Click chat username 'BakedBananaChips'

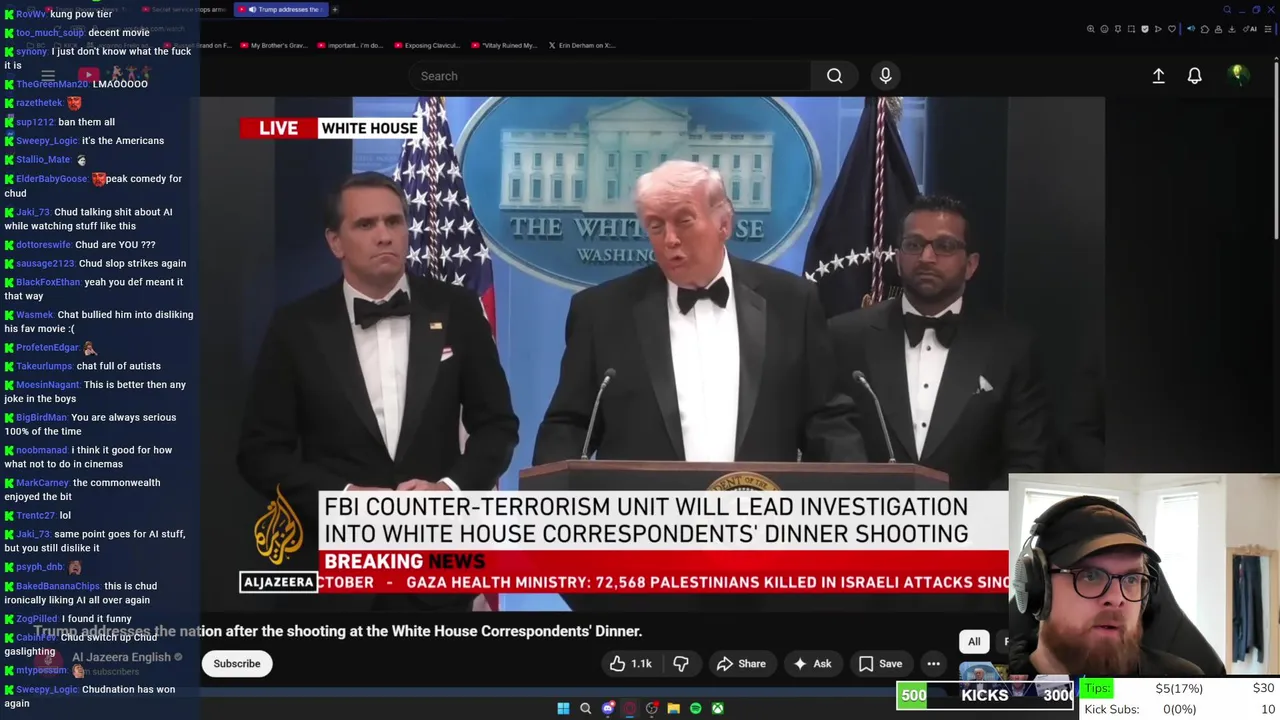(58, 586)
